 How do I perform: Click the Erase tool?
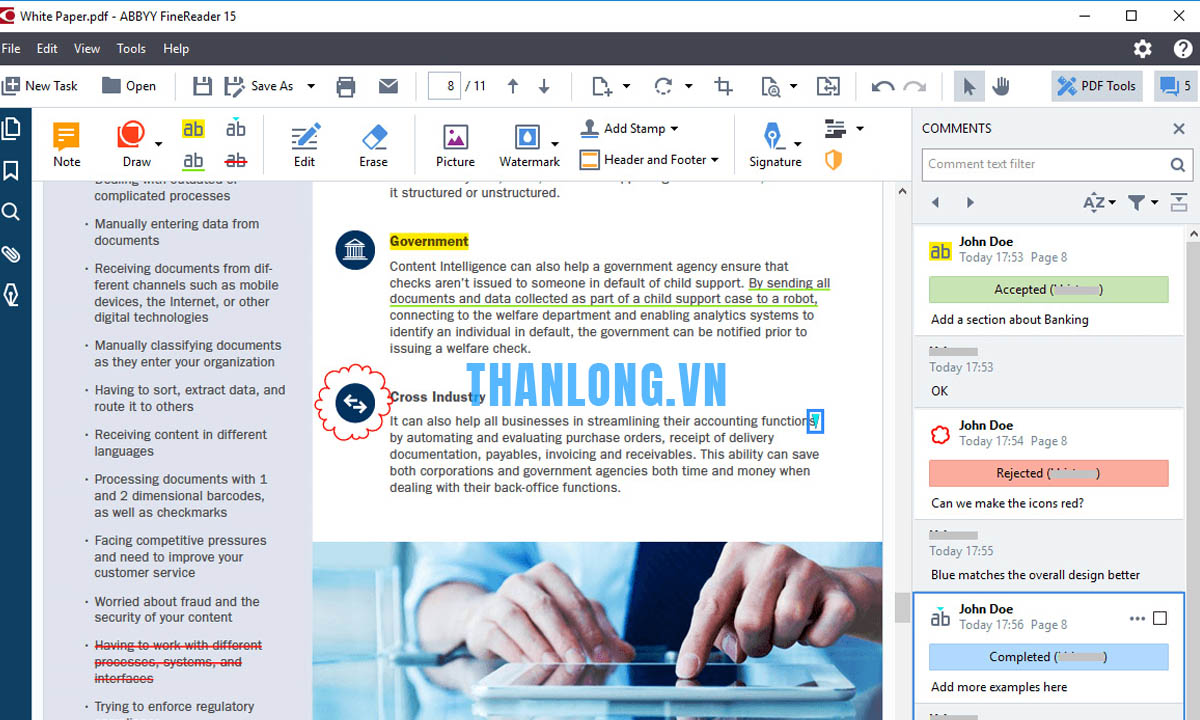pos(373,145)
